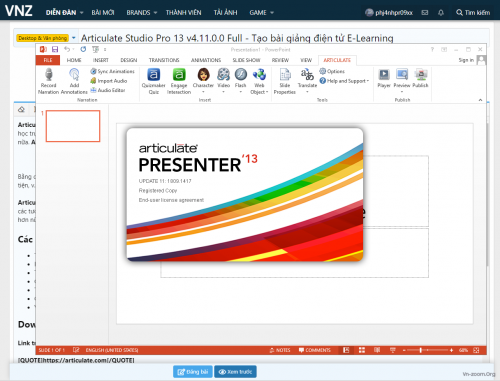Switch to Slide Sorter view button
500x381 pixels.
tap(362, 350)
